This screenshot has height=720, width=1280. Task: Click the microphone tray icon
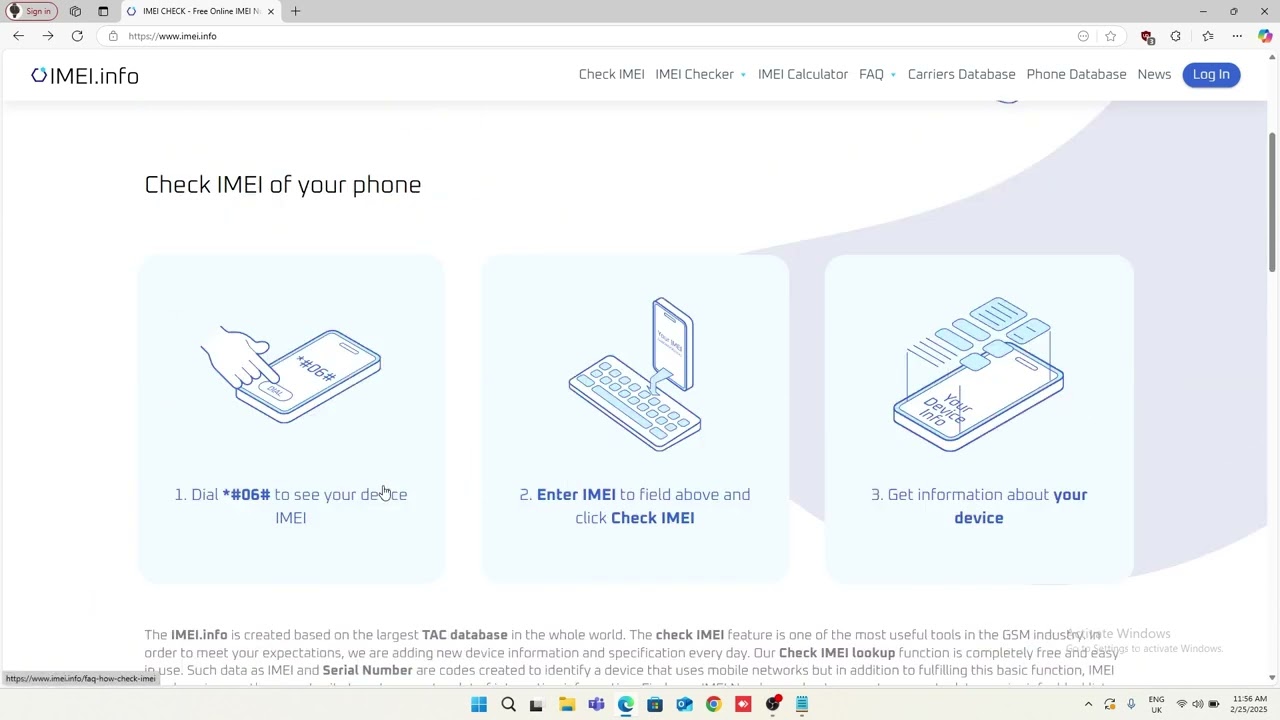click(x=1131, y=704)
